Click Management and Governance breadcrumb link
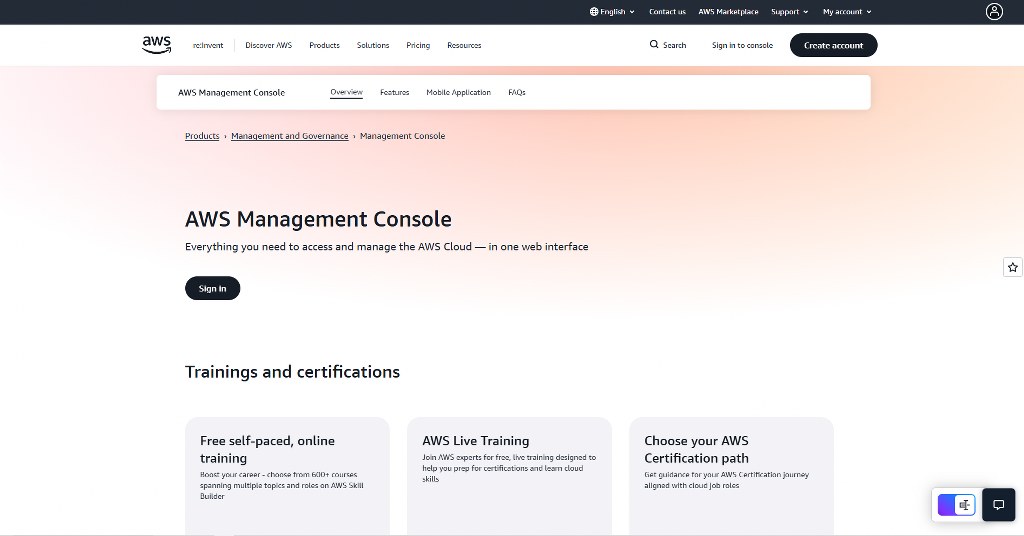This screenshot has height=536, width=1024. tap(289, 136)
